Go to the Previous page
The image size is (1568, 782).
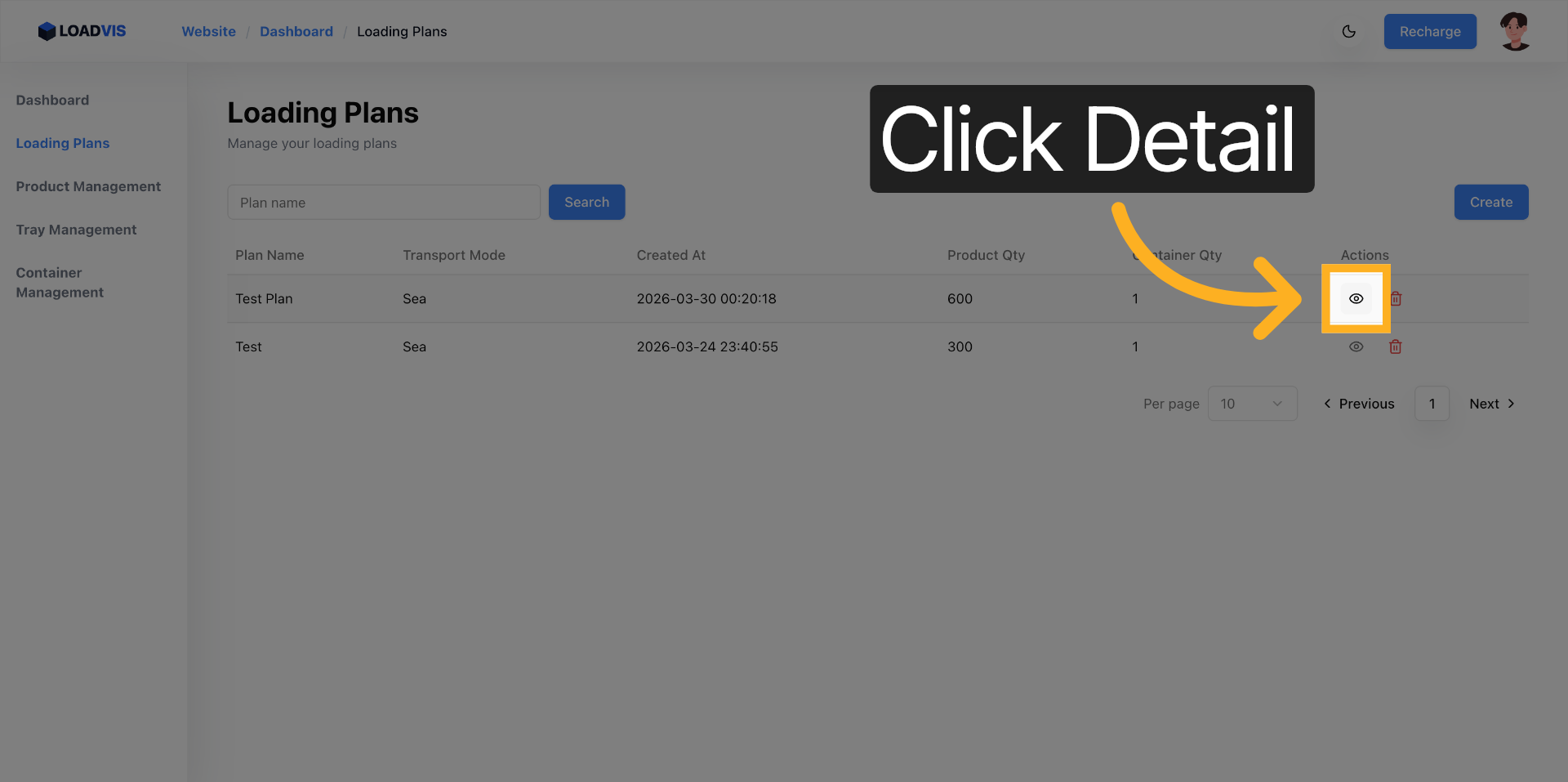1359,404
